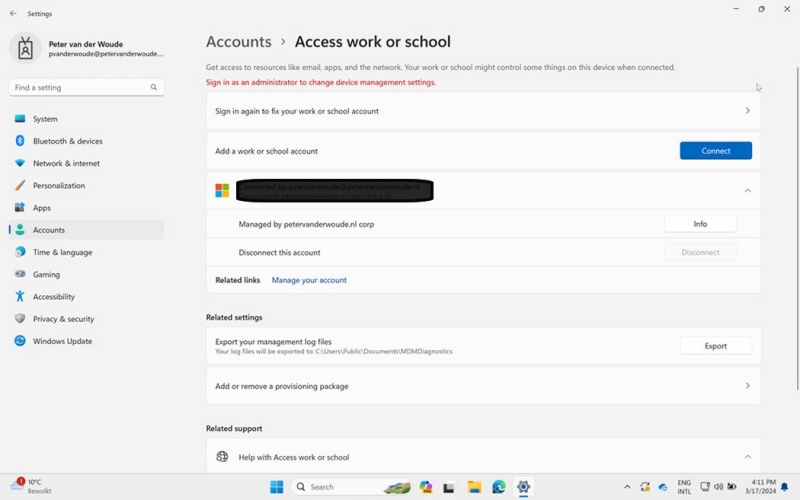
Task: Open Windows Update settings
Action: tap(86, 341)
